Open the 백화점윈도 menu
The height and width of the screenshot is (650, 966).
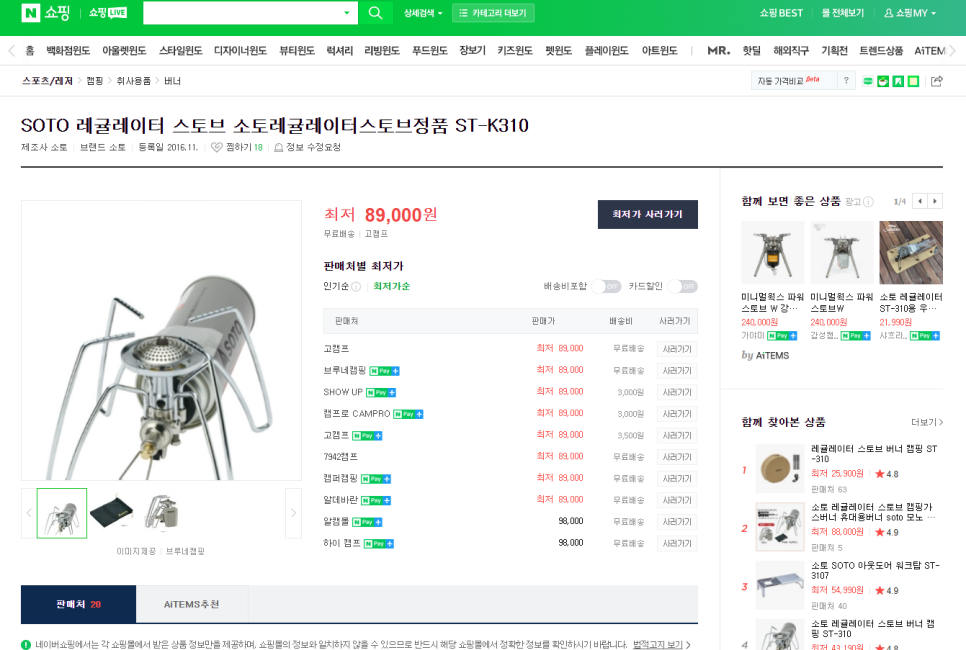click(68, 51)
